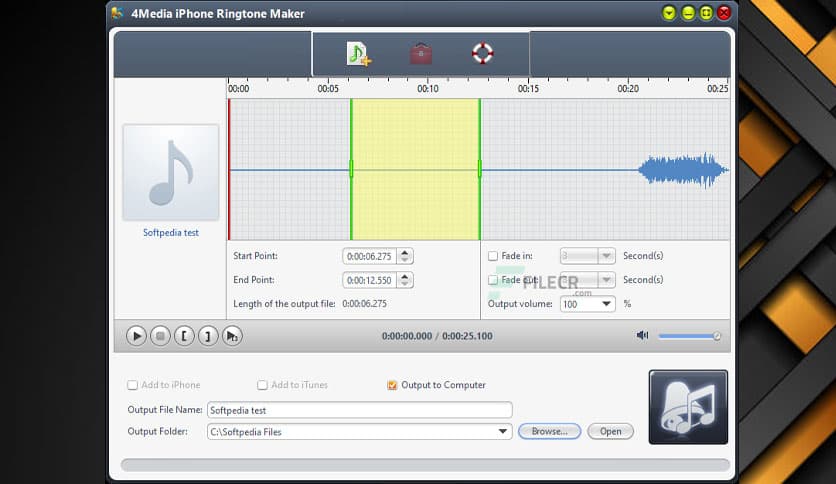
Task: Open the lifebuoy Help icon
Action: pos(483,53)
